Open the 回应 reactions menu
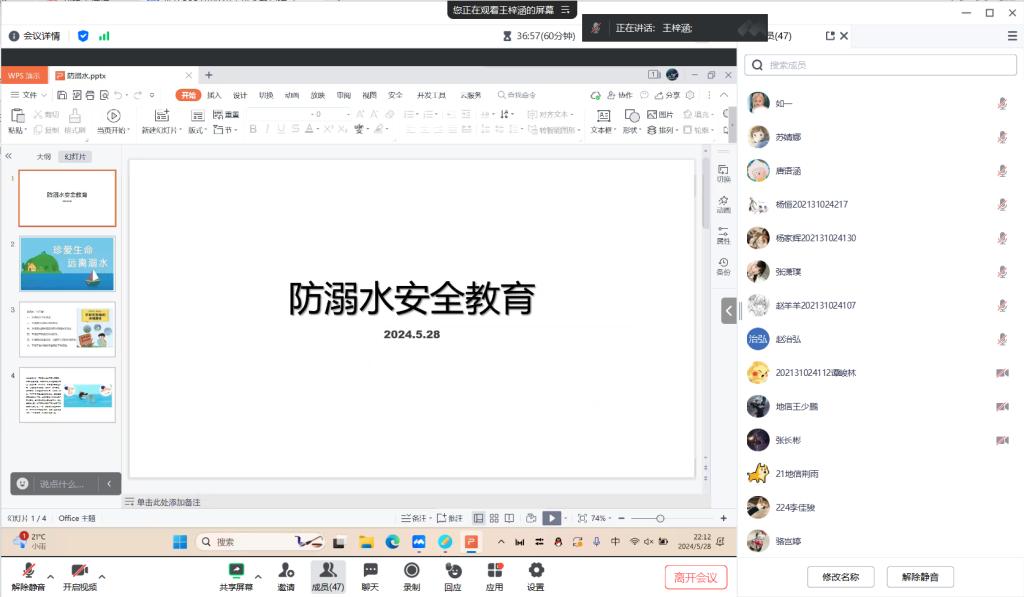 coord(452,575)
